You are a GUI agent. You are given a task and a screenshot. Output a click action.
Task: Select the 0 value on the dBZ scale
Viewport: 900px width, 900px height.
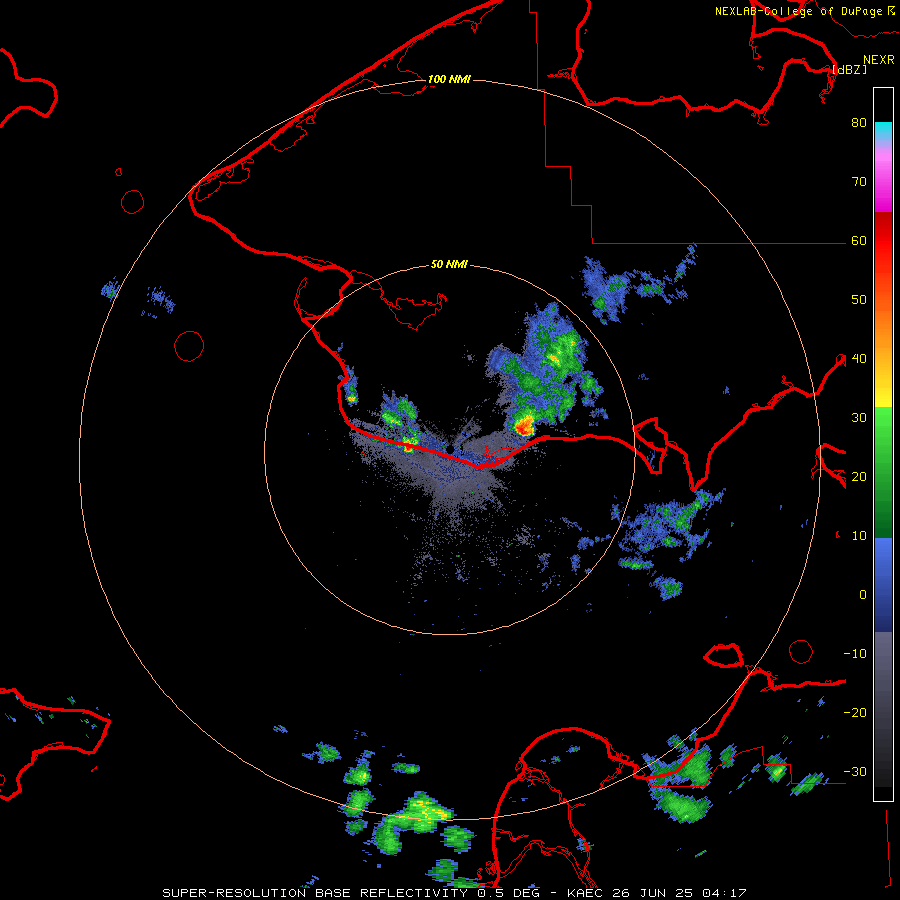pos(863,595)
